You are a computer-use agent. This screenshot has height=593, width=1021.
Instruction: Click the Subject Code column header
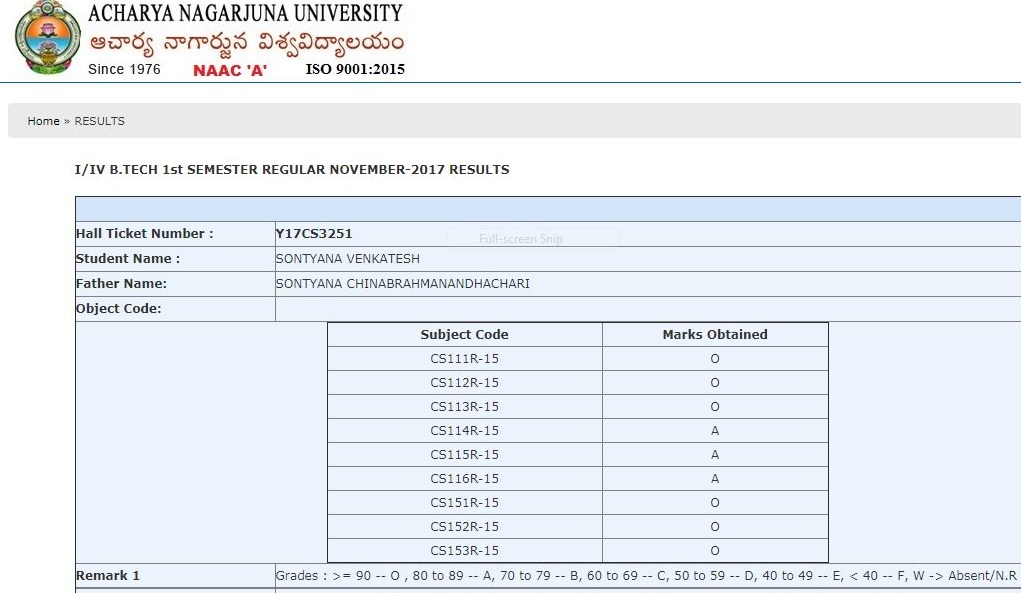tap(464, 335)
